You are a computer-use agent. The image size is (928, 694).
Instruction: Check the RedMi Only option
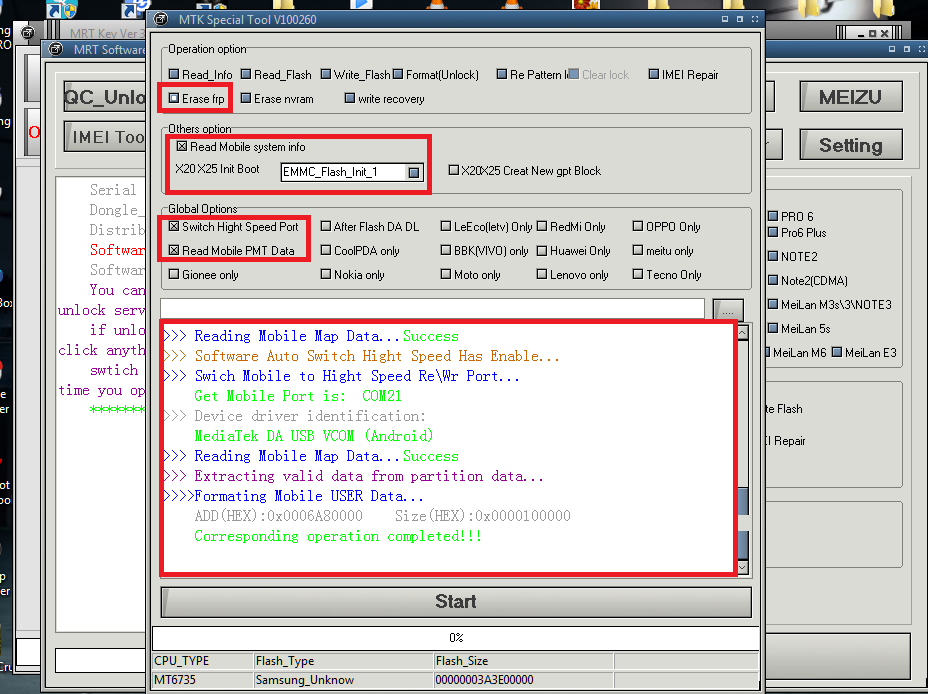pos(542,226)
